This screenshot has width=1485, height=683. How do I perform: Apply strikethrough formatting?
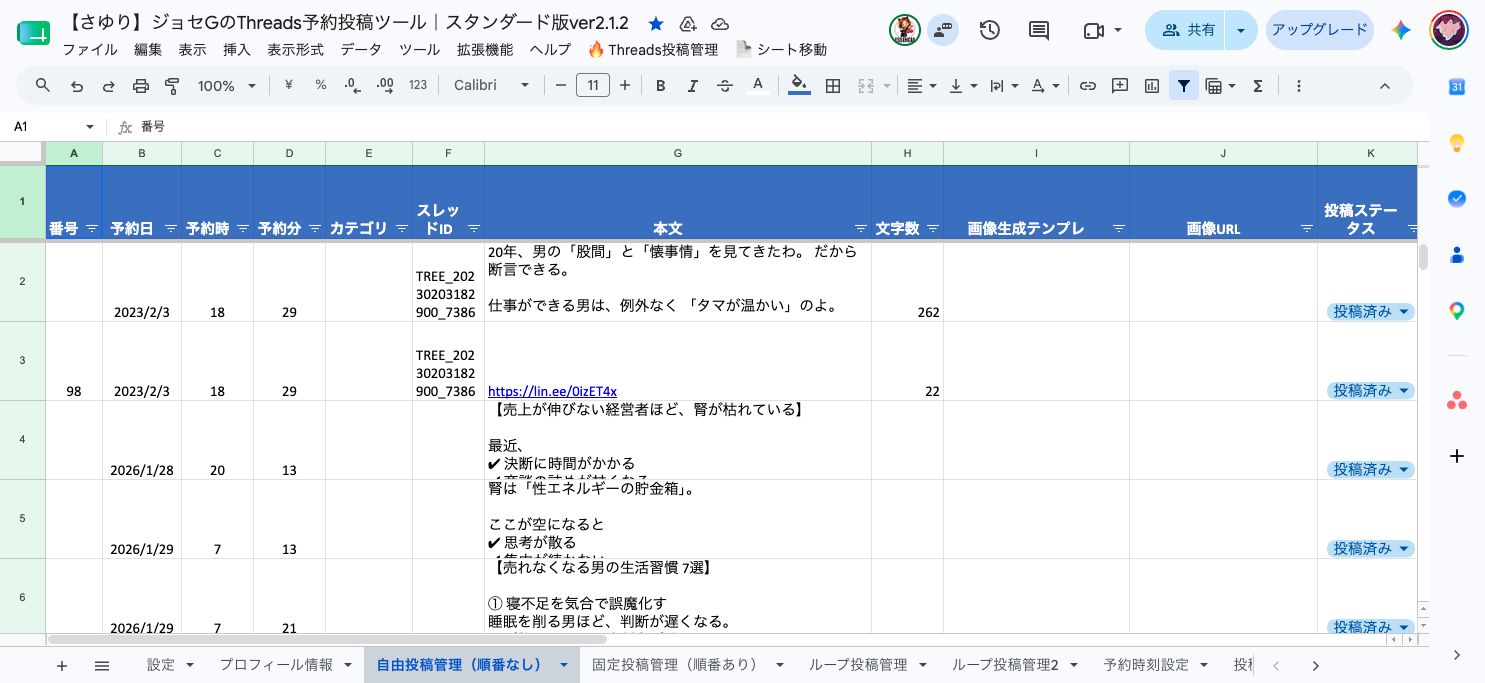point(725,86)
